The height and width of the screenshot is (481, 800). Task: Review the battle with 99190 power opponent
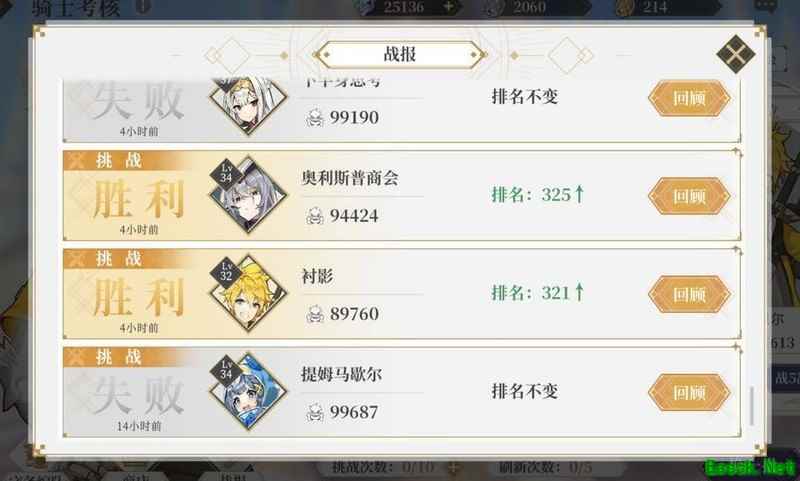pos(689,98)
